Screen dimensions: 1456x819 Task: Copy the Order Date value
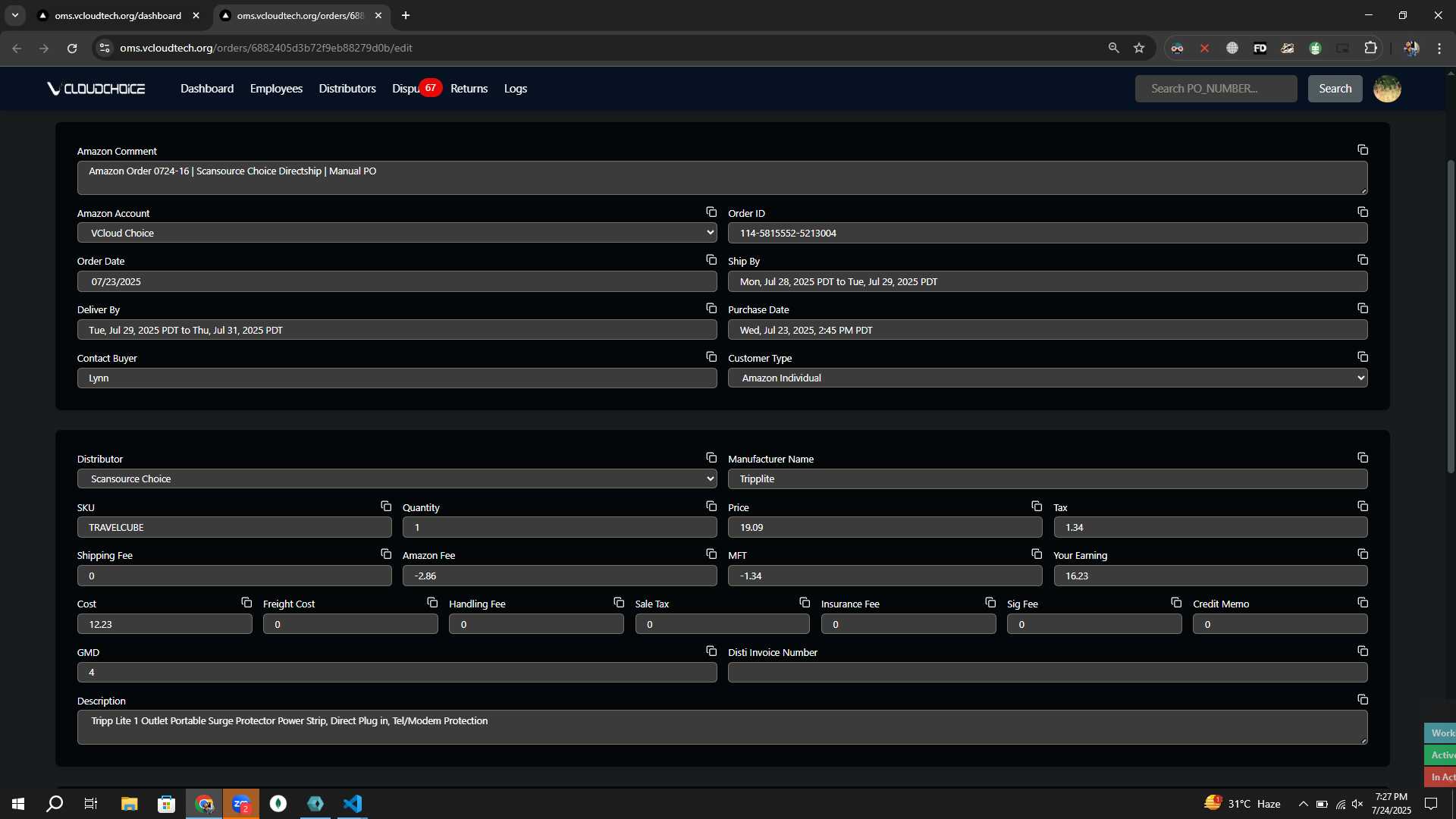click(x=711, y=260)
